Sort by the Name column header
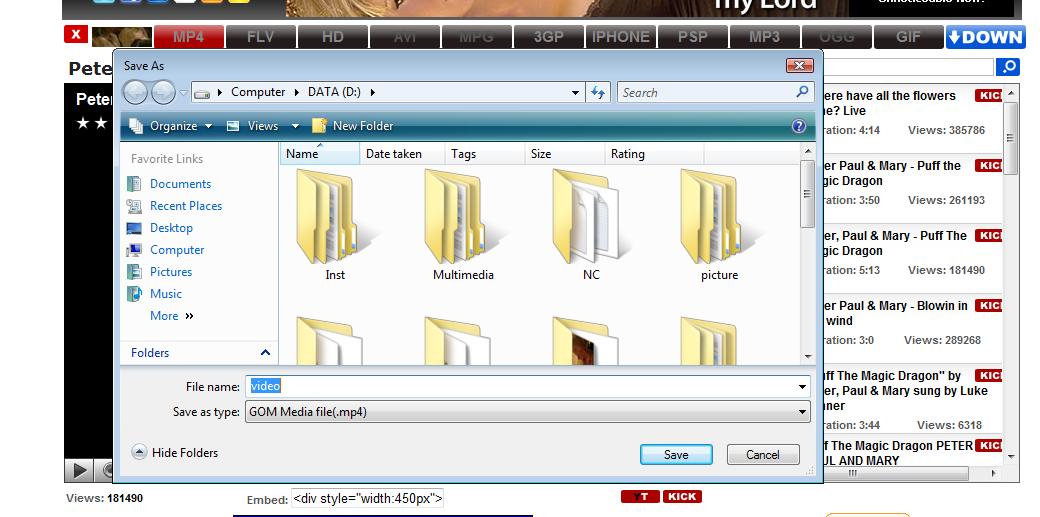 click(x=320, y=153)
